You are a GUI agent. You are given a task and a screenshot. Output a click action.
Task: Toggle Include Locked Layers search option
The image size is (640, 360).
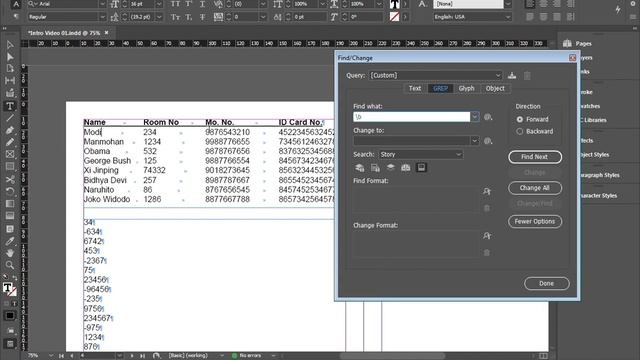[360, 168]
